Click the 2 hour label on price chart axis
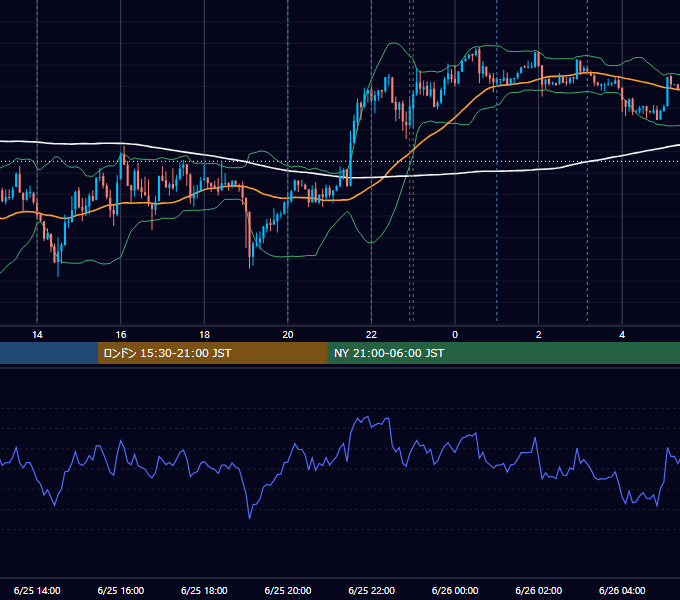Viewport: 680px width, 600px height. 539,335
